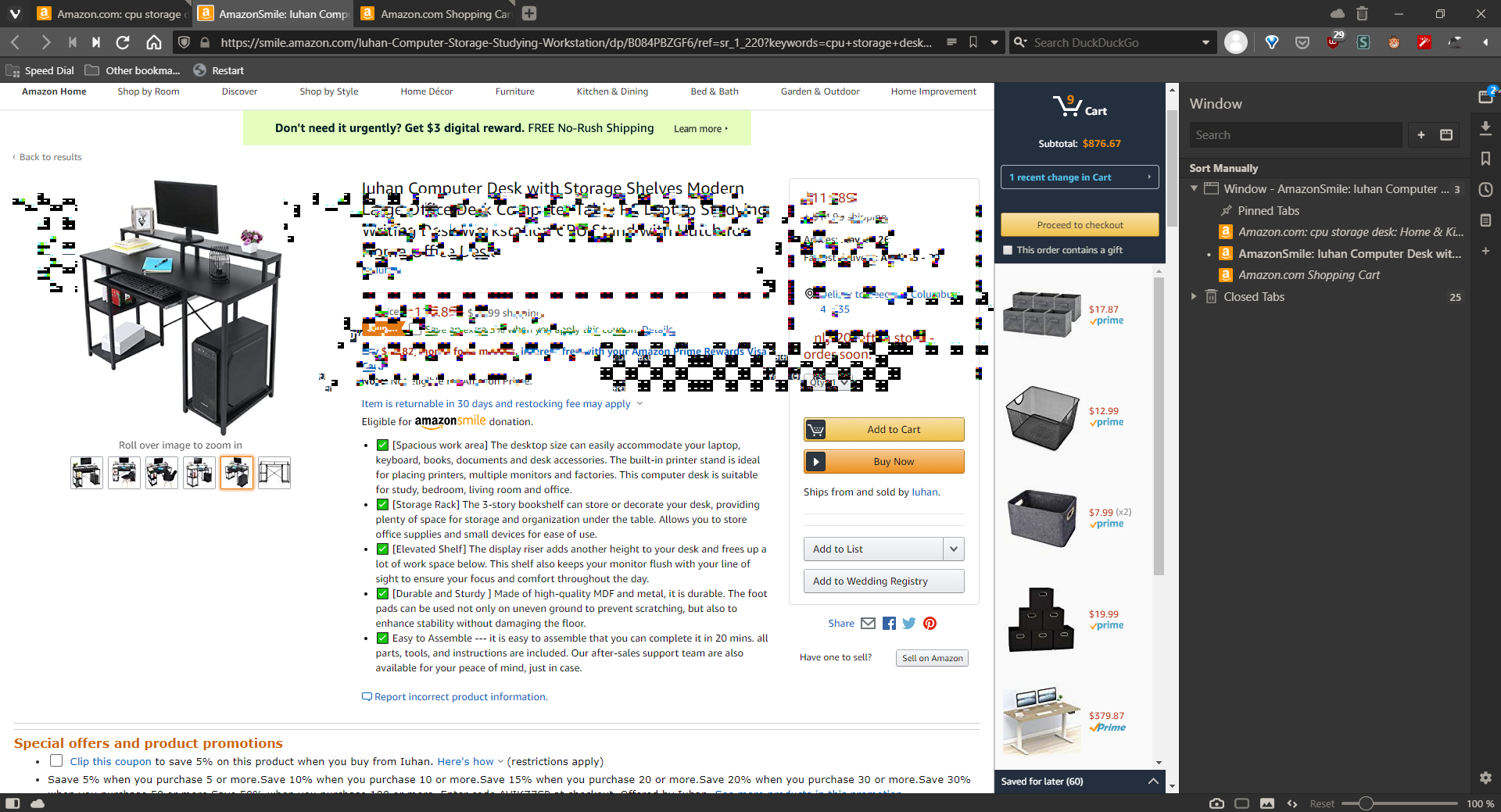Viewport: 1501px width, 812px height.
Task: Reset the page zoom
Action: tap(1322, 803)
